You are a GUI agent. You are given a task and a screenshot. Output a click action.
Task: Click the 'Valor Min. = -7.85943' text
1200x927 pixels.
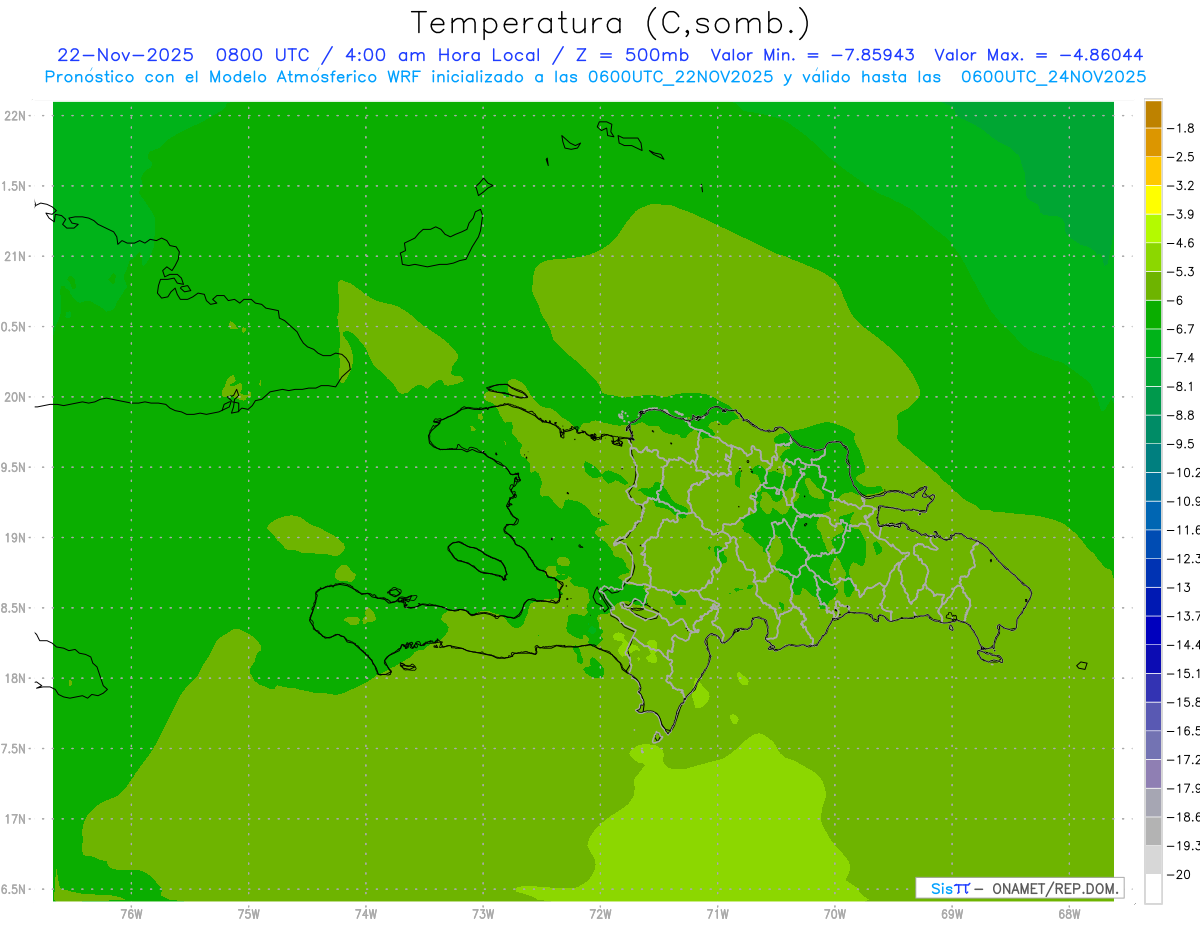pos(812,55)
